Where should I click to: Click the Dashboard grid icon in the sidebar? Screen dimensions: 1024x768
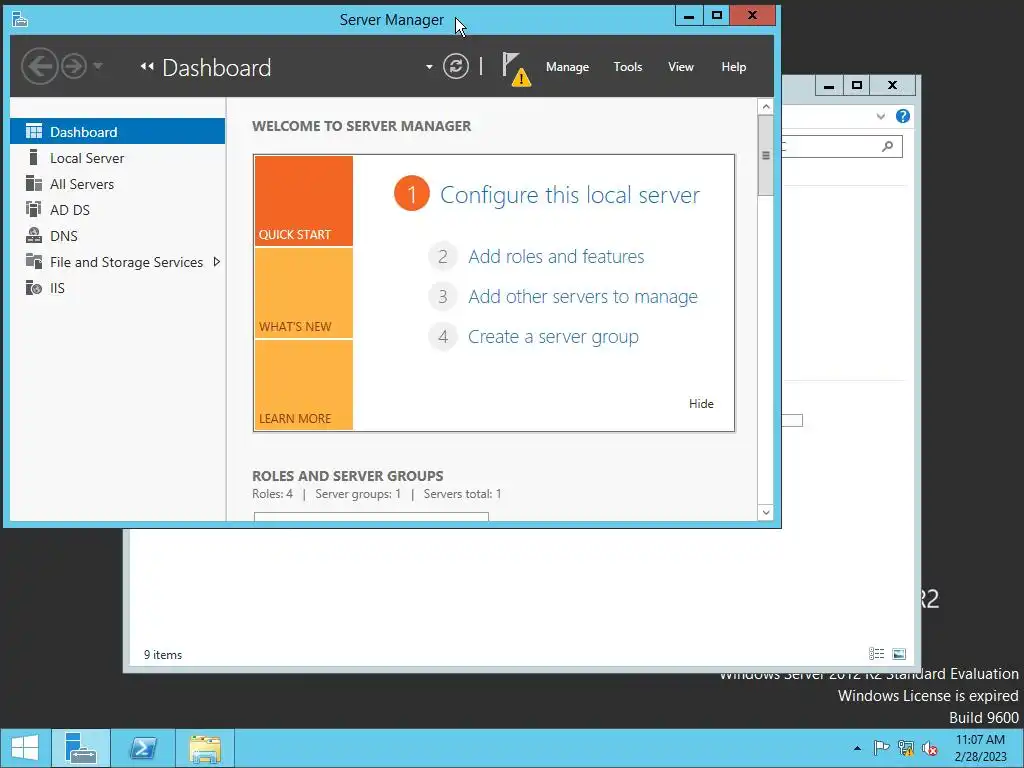(x=33, y=131)
